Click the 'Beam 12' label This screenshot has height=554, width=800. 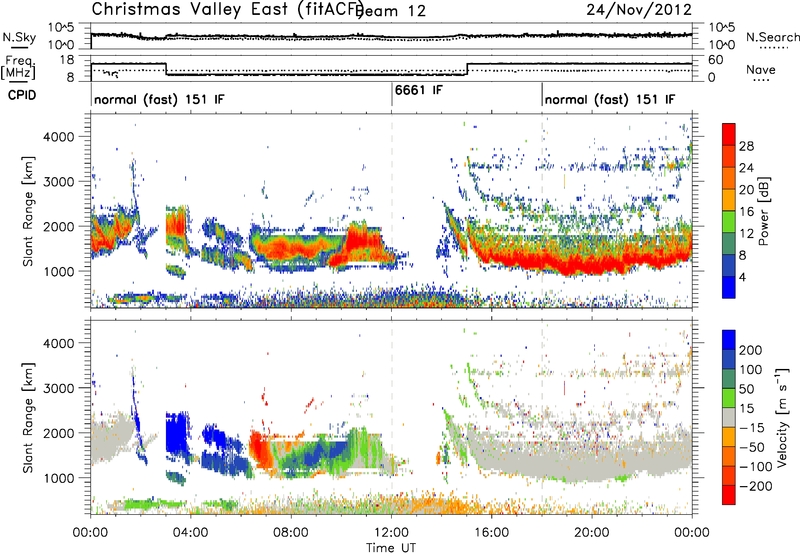coord(392,11)
